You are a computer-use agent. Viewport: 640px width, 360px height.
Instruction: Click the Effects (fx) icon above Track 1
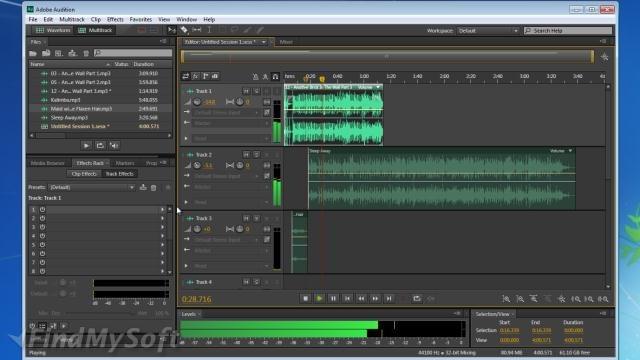(x=196, y=76)
